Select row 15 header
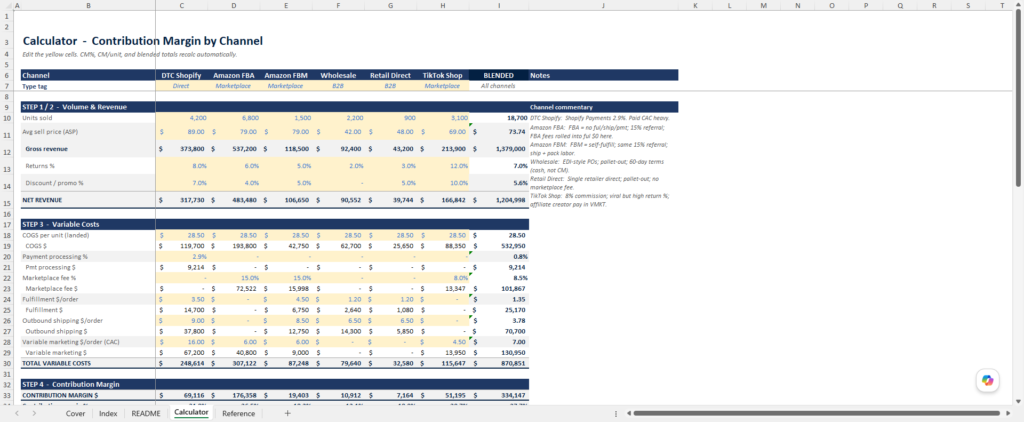Viewport: 1024px width, 422px height. (x=7, y=200)
